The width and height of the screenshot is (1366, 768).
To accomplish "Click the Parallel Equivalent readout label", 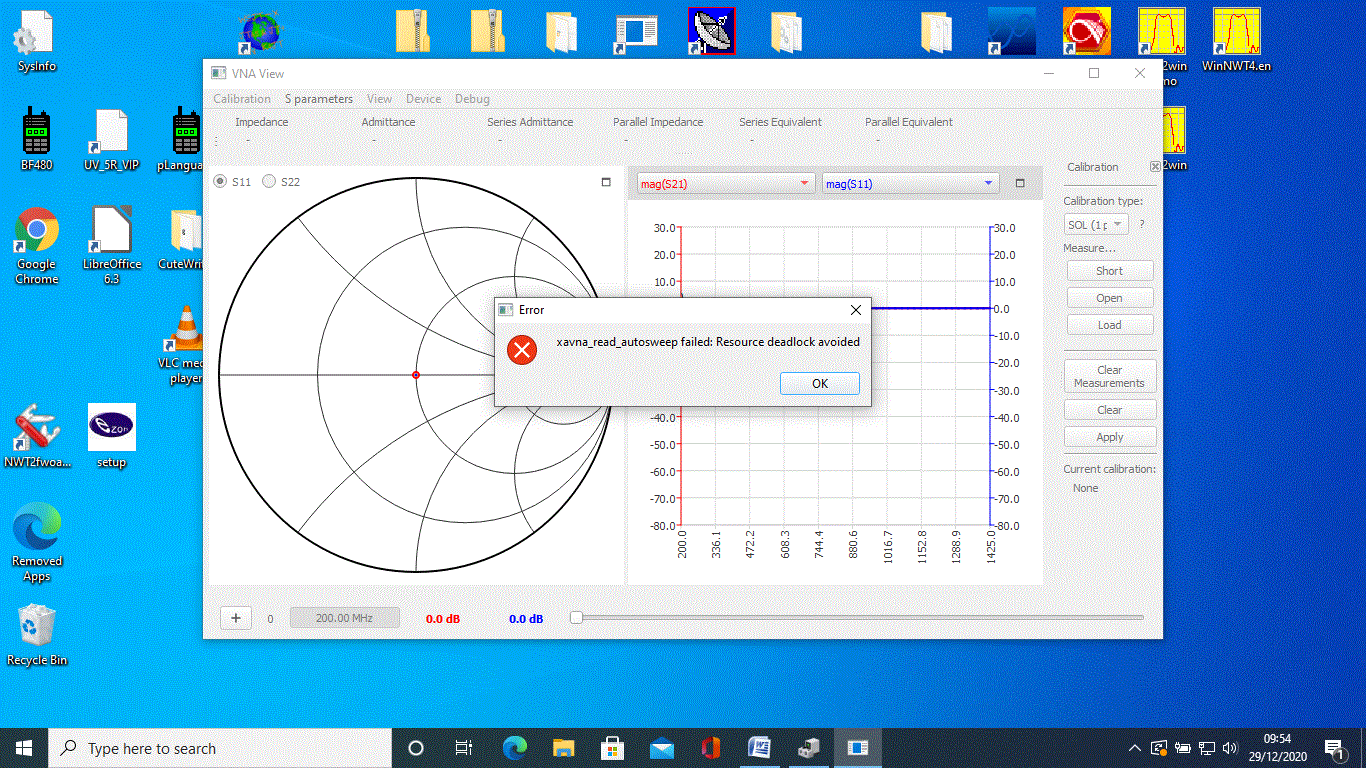I will click(x=908, y=122).
